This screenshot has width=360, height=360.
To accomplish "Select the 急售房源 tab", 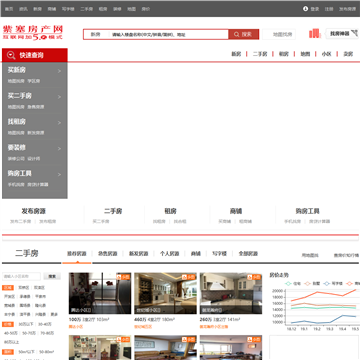I will click(x=107, y=254).
